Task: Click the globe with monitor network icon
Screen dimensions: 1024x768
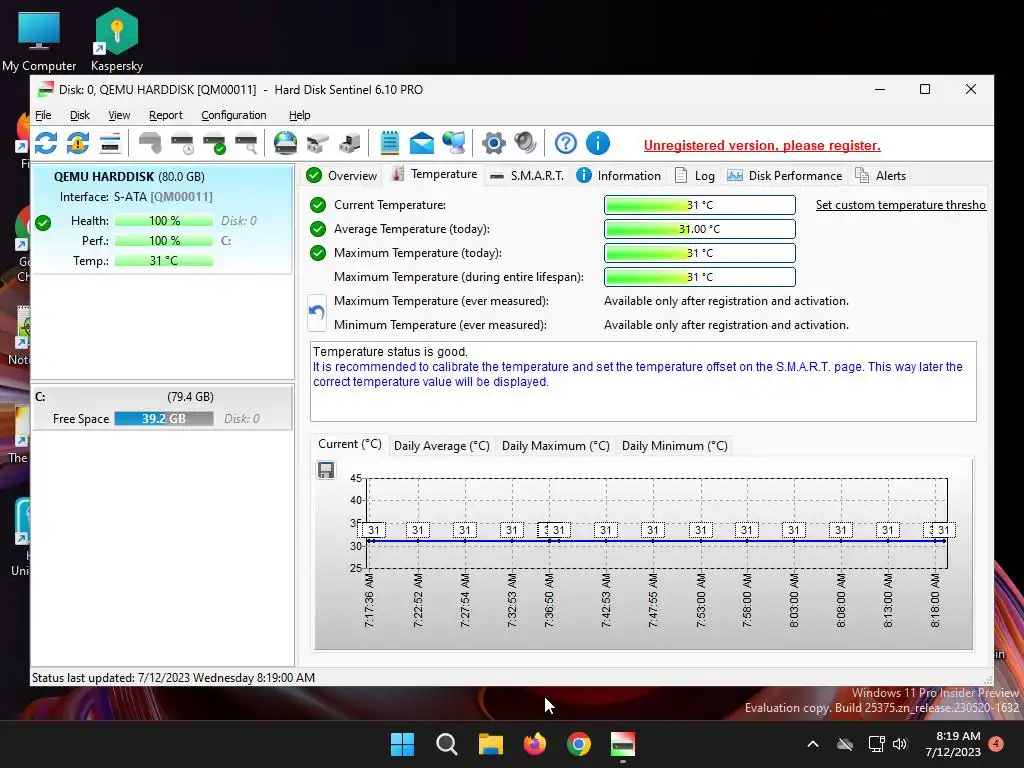Action: pyautogui.click(x=454, y=143)
